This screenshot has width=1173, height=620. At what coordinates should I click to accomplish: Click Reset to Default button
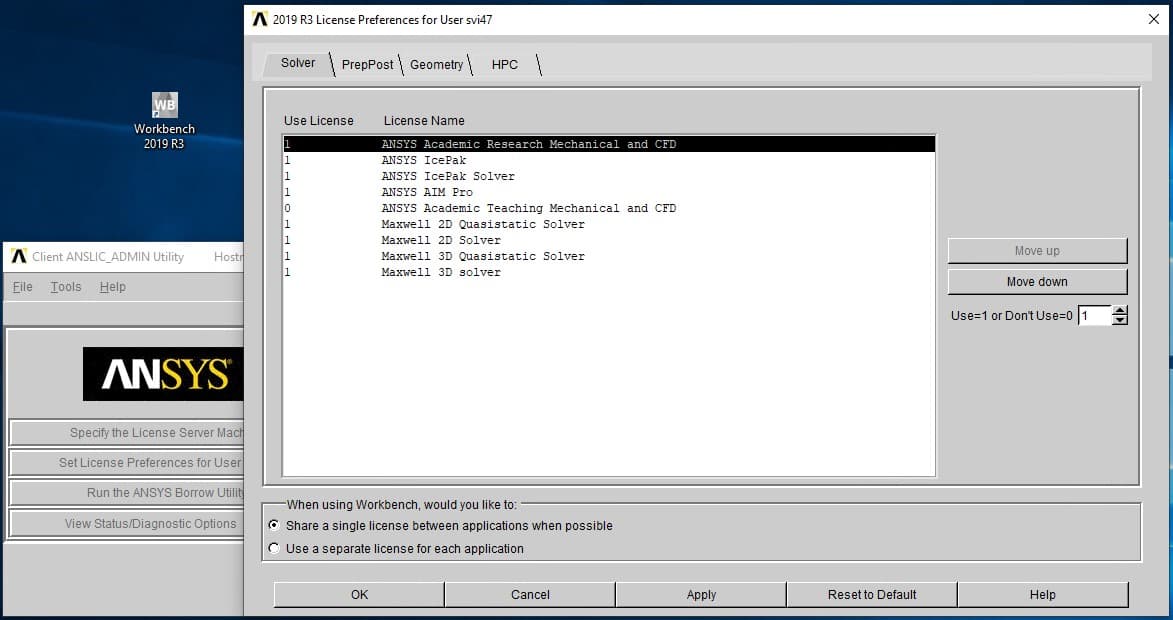[872, 595]
